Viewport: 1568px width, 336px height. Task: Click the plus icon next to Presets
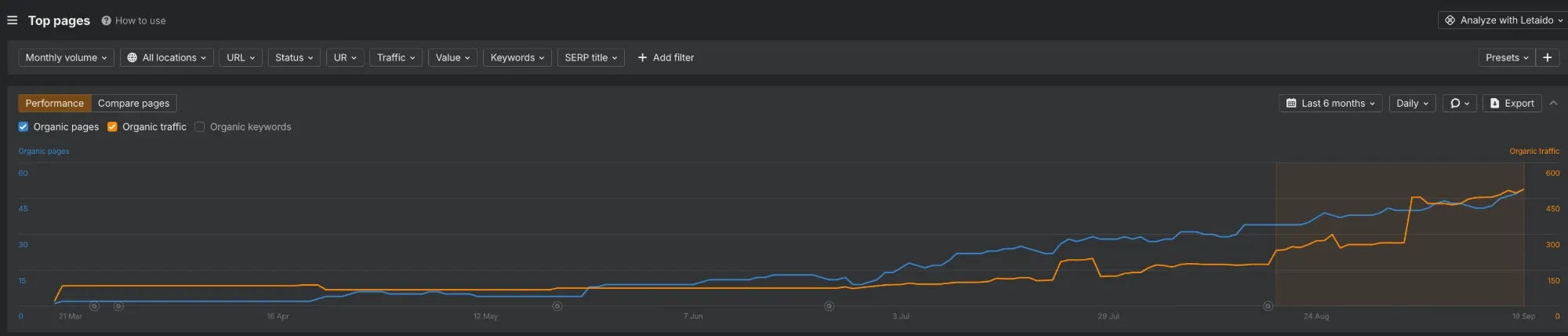[1547, 57]
